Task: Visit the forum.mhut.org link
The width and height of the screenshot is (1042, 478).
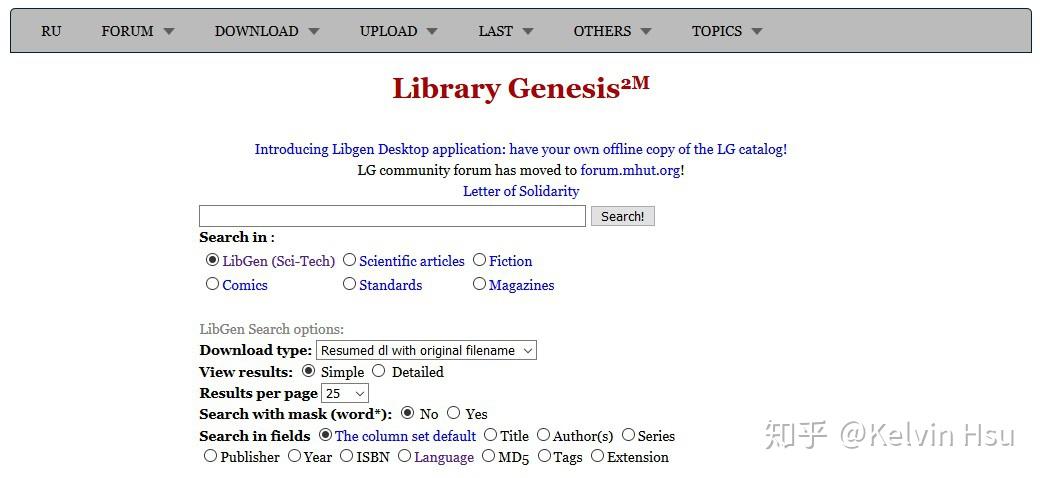Action: tap(630, 170)
